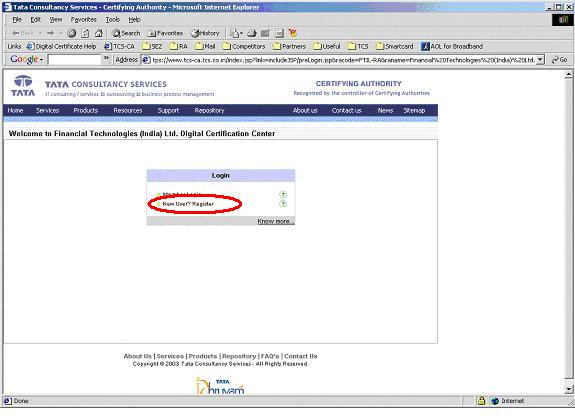
Task: Click the red Messenger toolbar icon
Action: click(x=293, y=33)
